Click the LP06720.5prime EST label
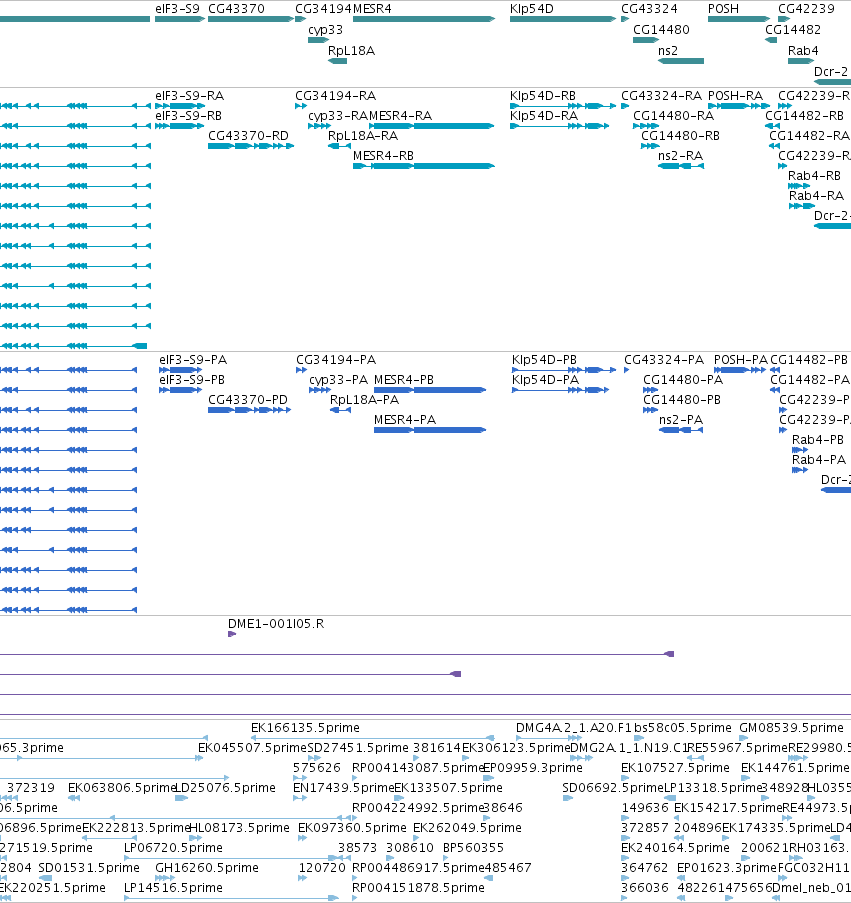 [x=173, y=848]
